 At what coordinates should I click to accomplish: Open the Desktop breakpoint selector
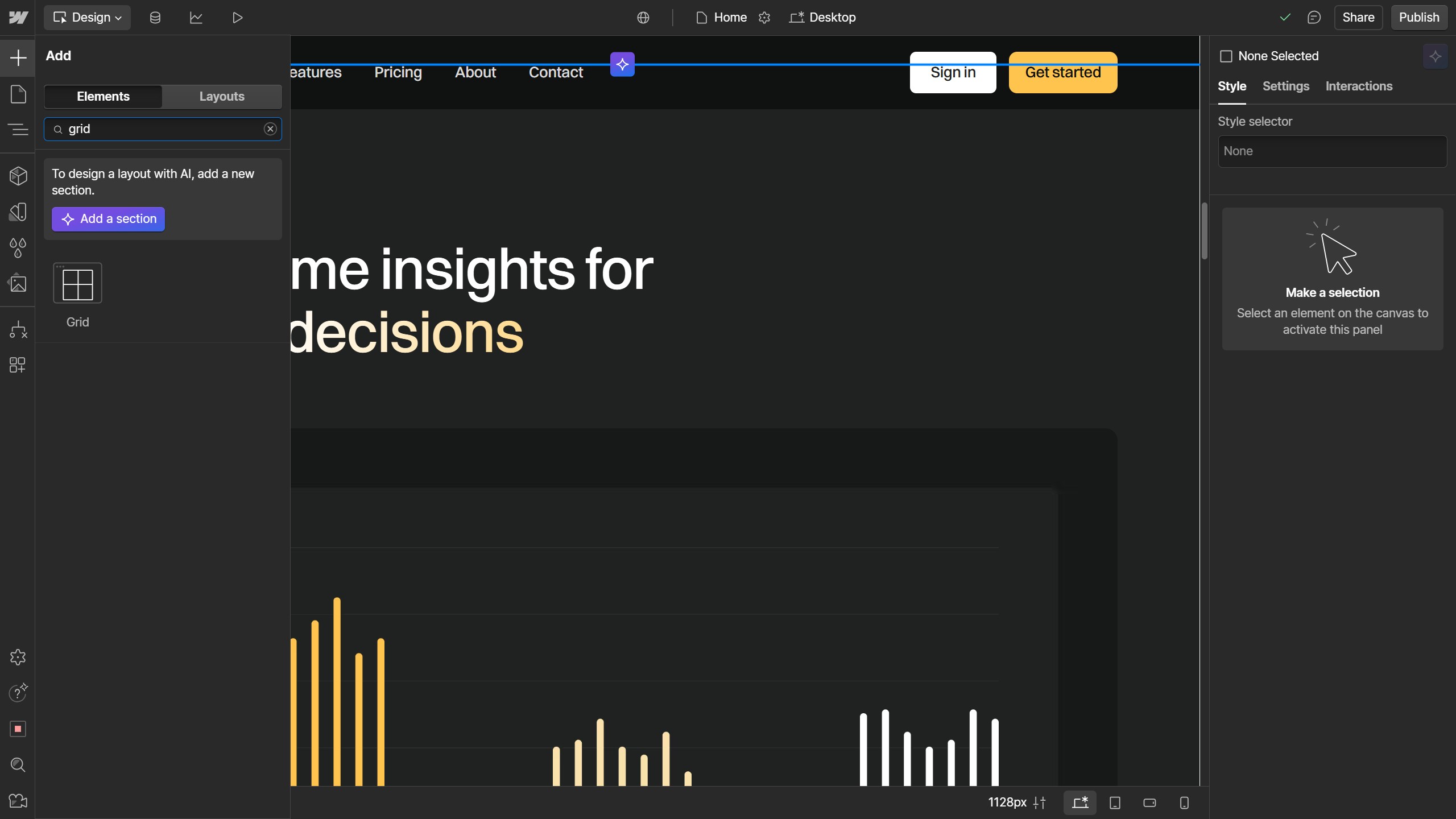pos(822,18)
